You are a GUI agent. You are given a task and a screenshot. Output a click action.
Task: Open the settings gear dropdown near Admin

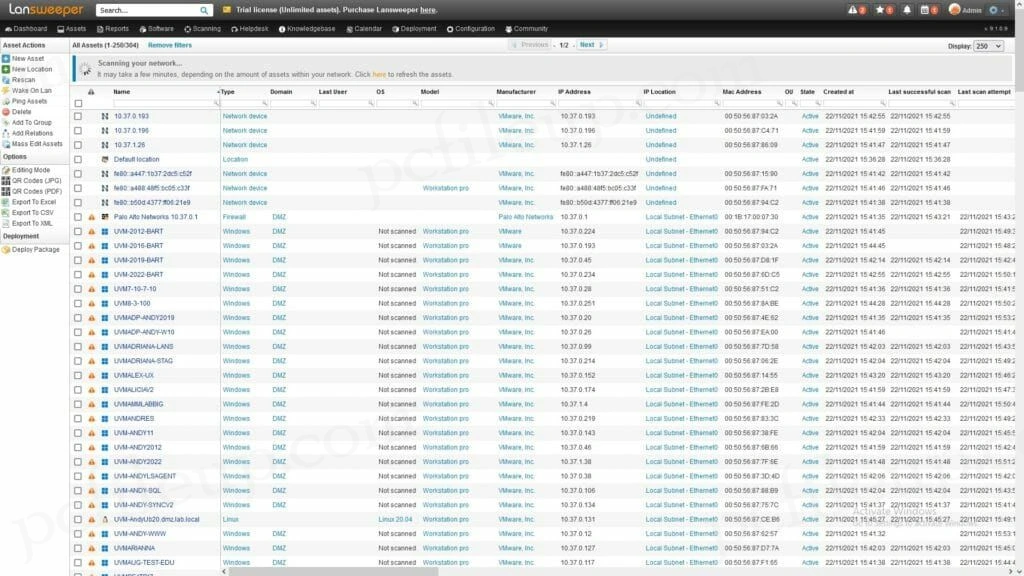(x=994, y=9)
